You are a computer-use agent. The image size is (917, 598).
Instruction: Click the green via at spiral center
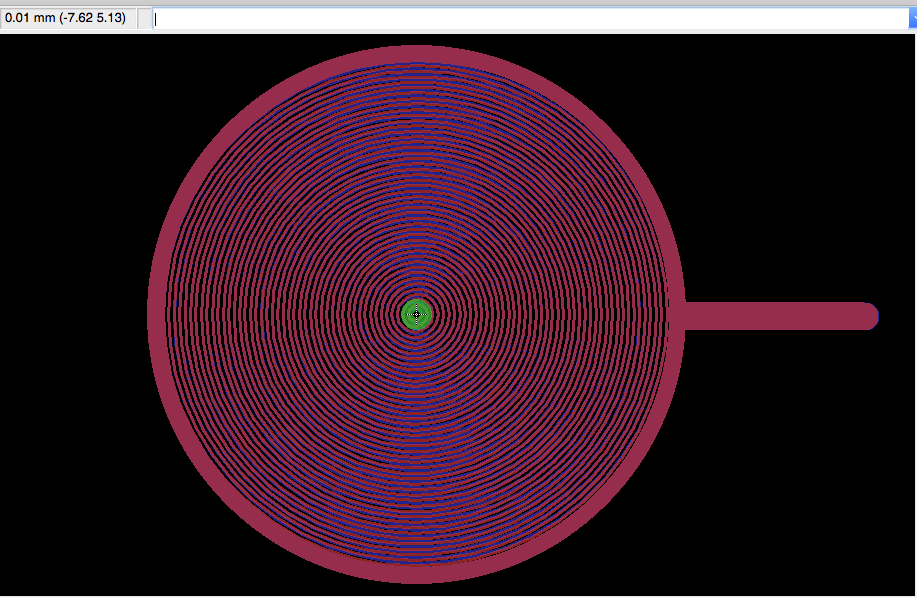(416, 314)
